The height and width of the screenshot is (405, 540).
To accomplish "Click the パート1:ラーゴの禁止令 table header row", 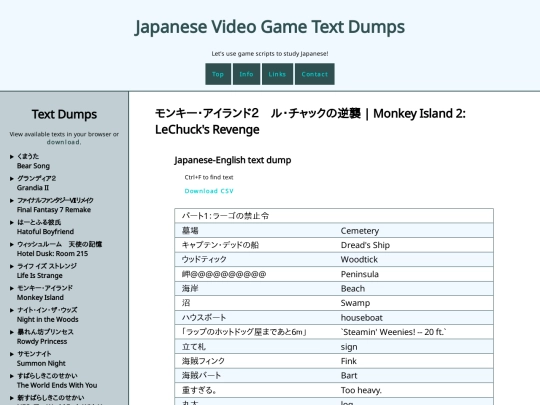I will coord(334,216).
